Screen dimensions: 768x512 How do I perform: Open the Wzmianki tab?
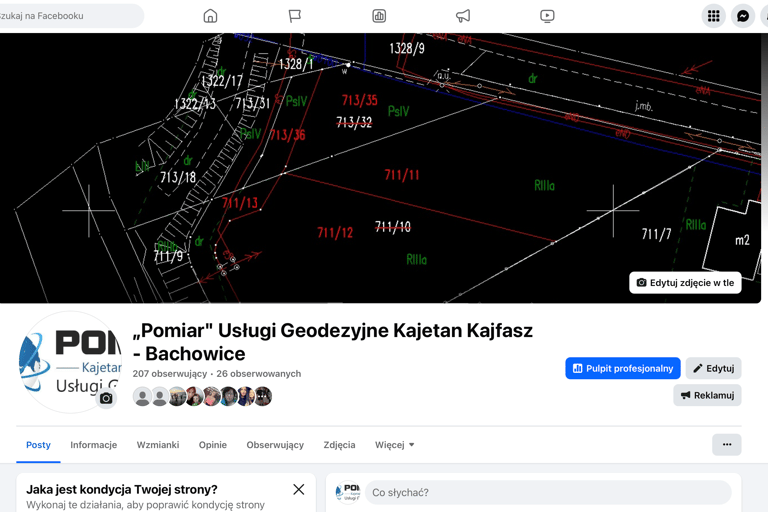point(158,445)
